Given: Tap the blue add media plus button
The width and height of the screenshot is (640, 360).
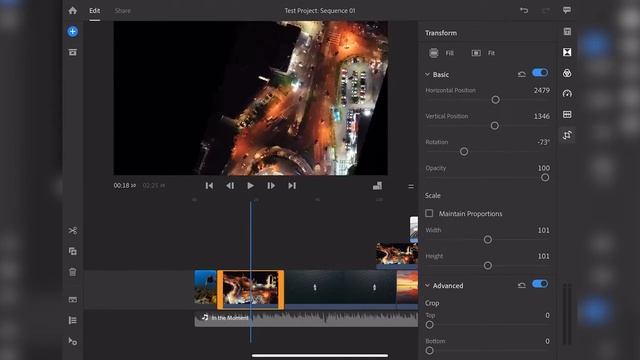Looking at the screenshot, I should point(73,31).
